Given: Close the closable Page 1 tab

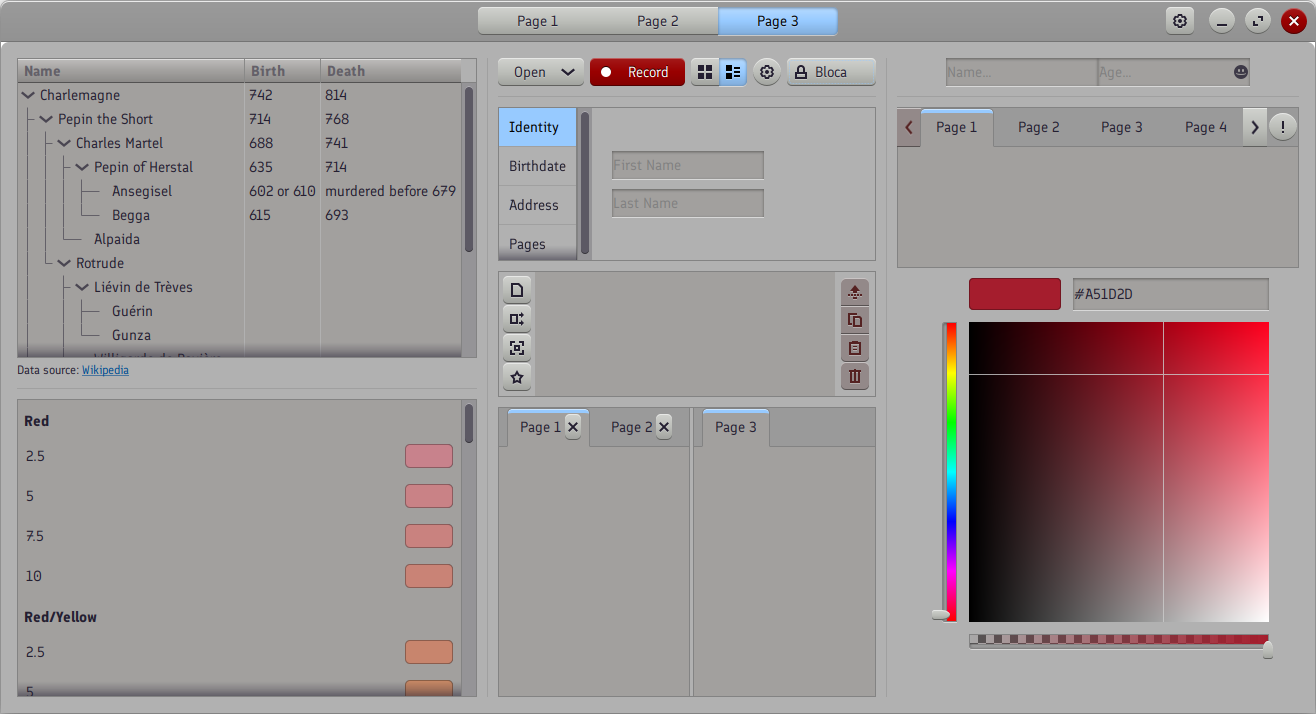Looking at the screenshot, I should coord(573,427).
